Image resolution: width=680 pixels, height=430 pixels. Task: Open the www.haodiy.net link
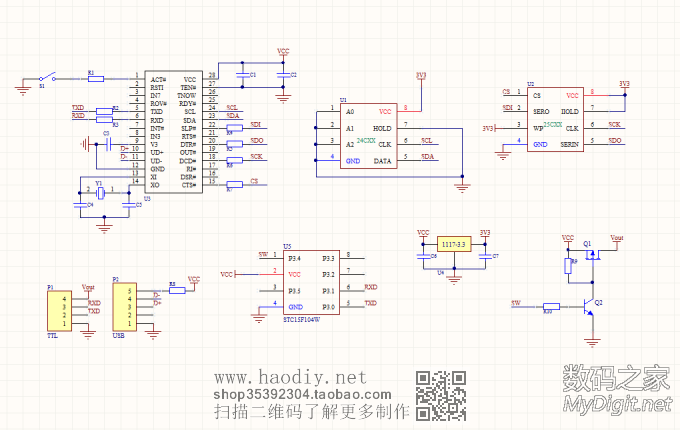click(292, 377)
